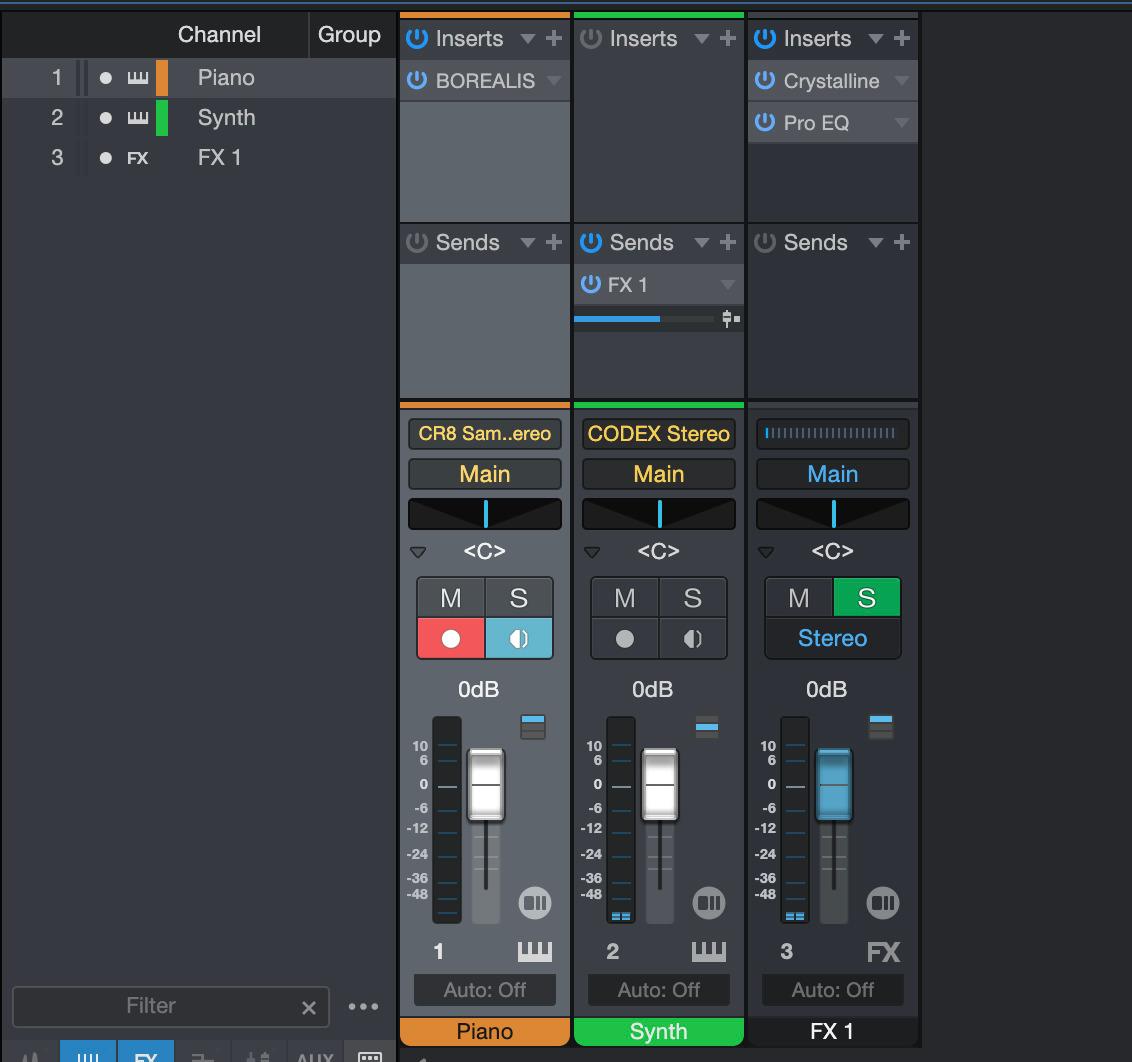The height and width of the screenshot is (1062, 1132).
Task: Toggle all Synth Sends power button
Action: [x=591, y=243]
